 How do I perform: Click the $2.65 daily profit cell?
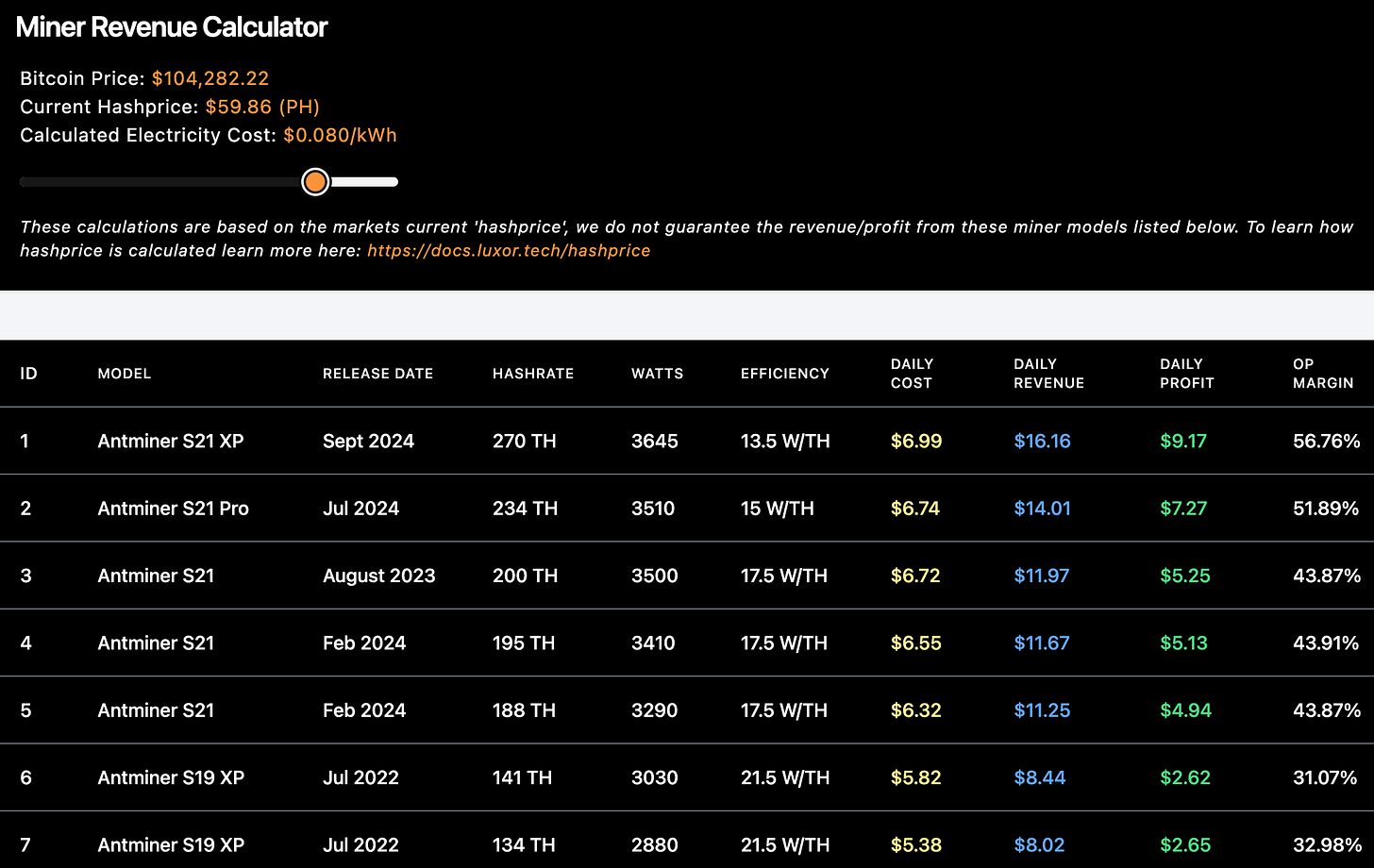(1185, 845)
